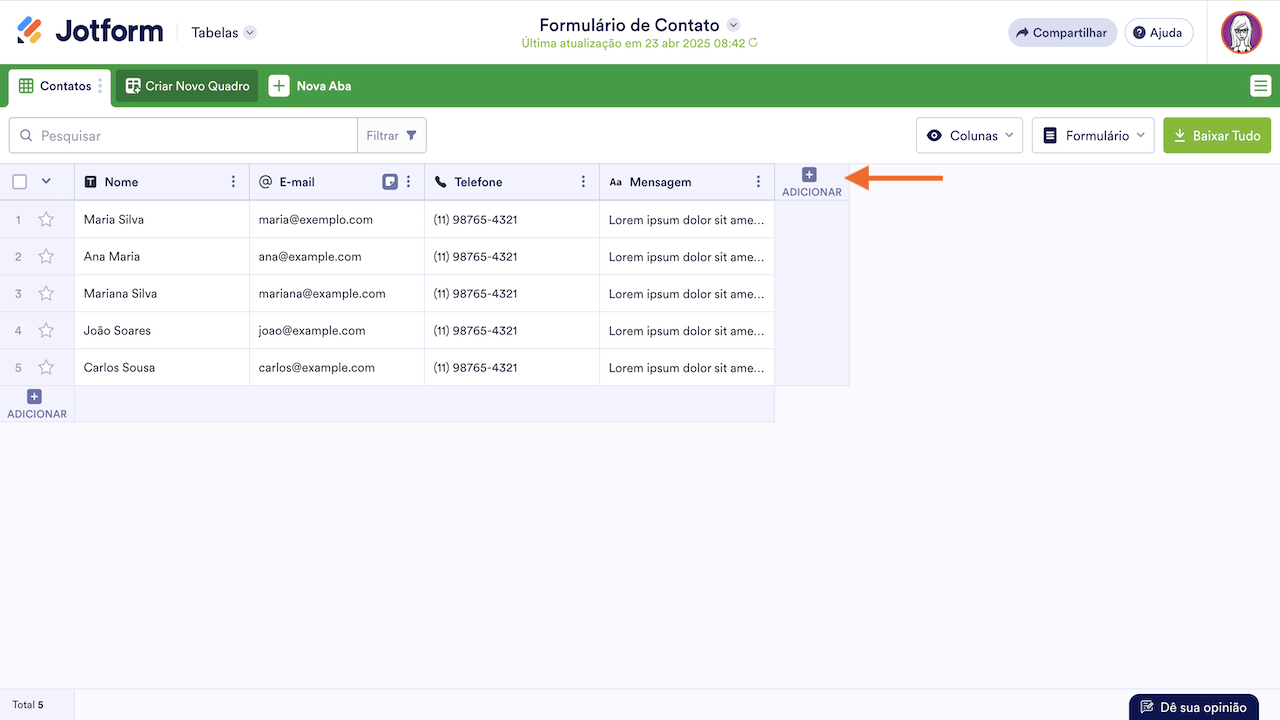Image resolution: width=1280 pixels, height=720 pixels.
Task: Click the Baixar Tudo download button
Action: tap(1217, 135)
